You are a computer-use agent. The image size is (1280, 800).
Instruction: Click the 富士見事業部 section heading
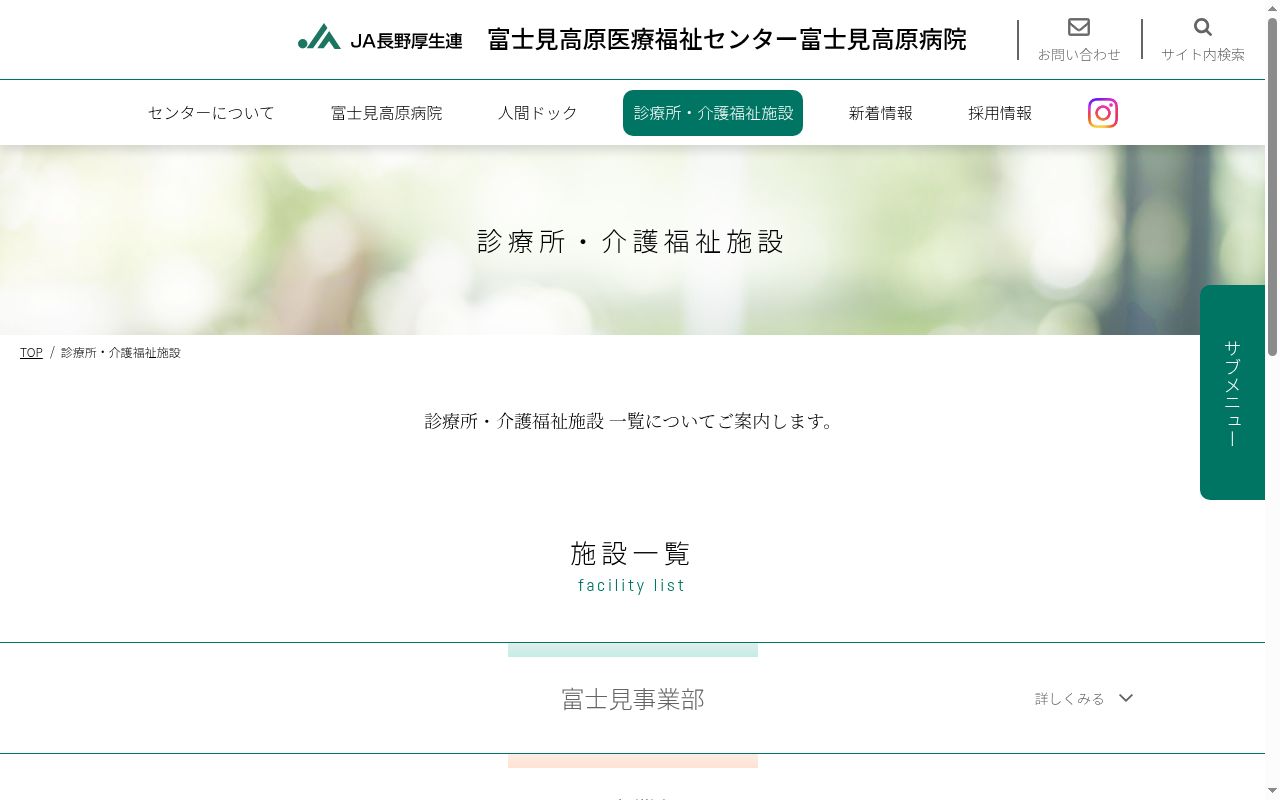(x=633, y=699)
